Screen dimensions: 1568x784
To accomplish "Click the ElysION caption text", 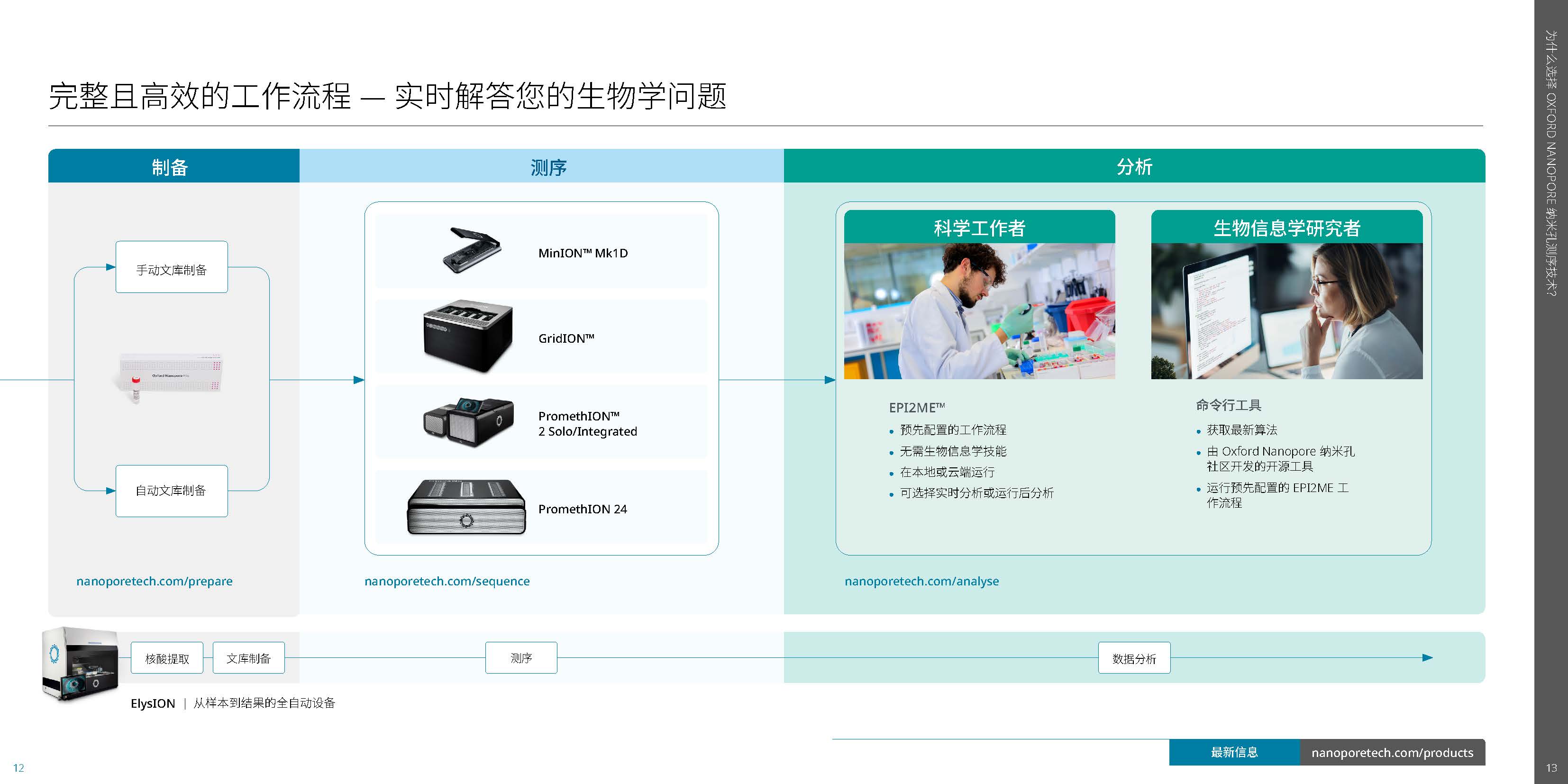I will 233,703.
